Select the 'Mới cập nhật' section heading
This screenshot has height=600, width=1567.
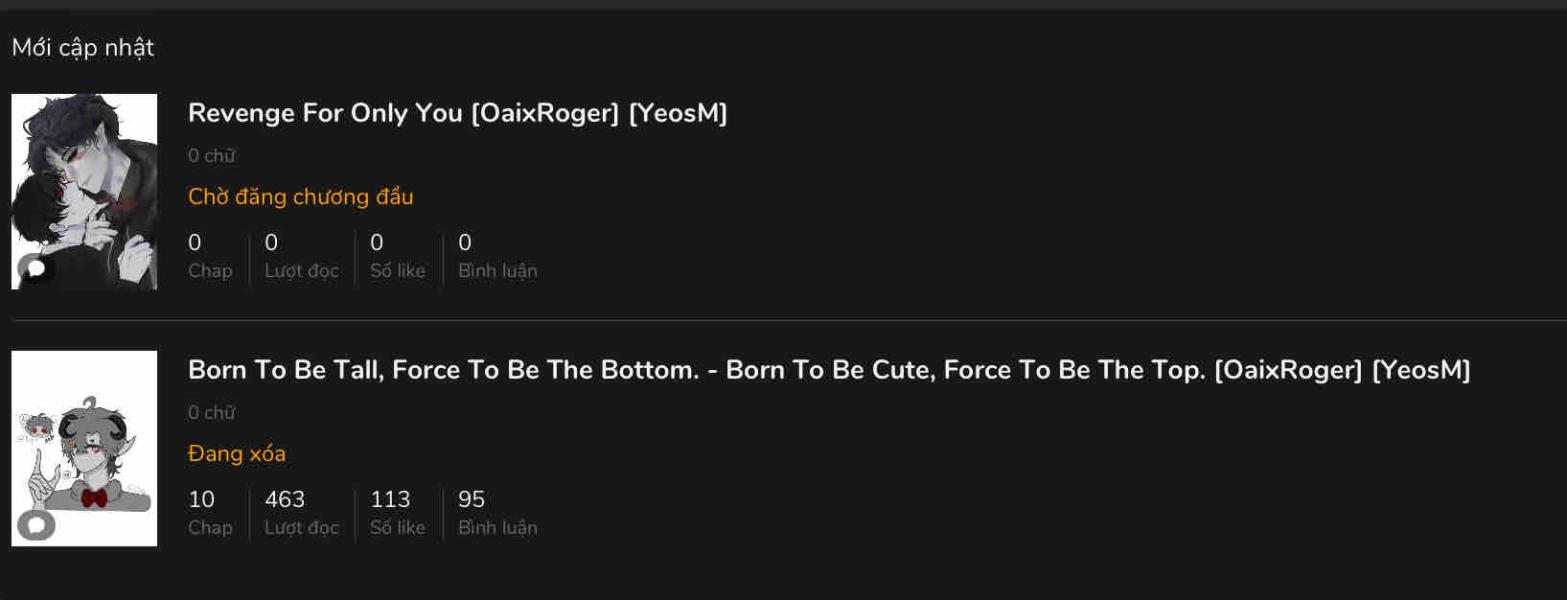coord(83,47)
